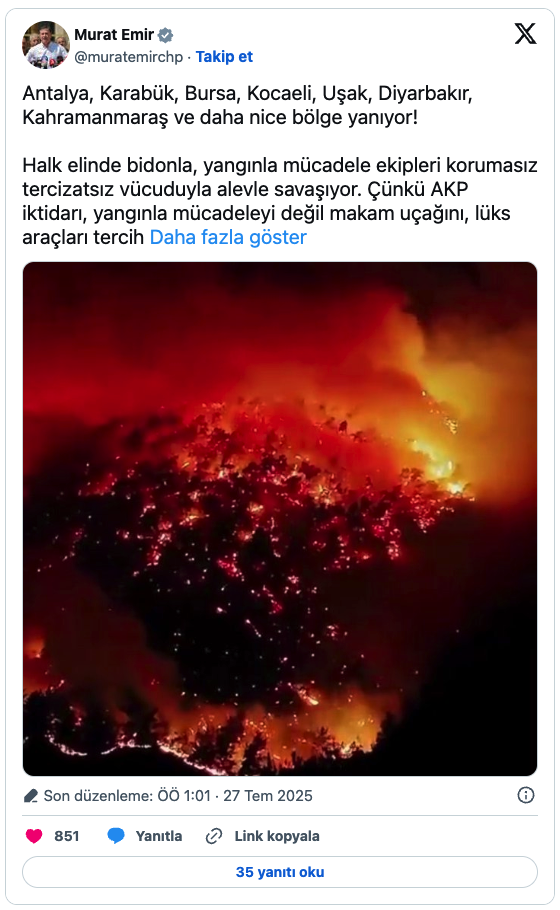
Task: Open the Son düzenleme timestamp link
Action: click(x=178, y=796)
